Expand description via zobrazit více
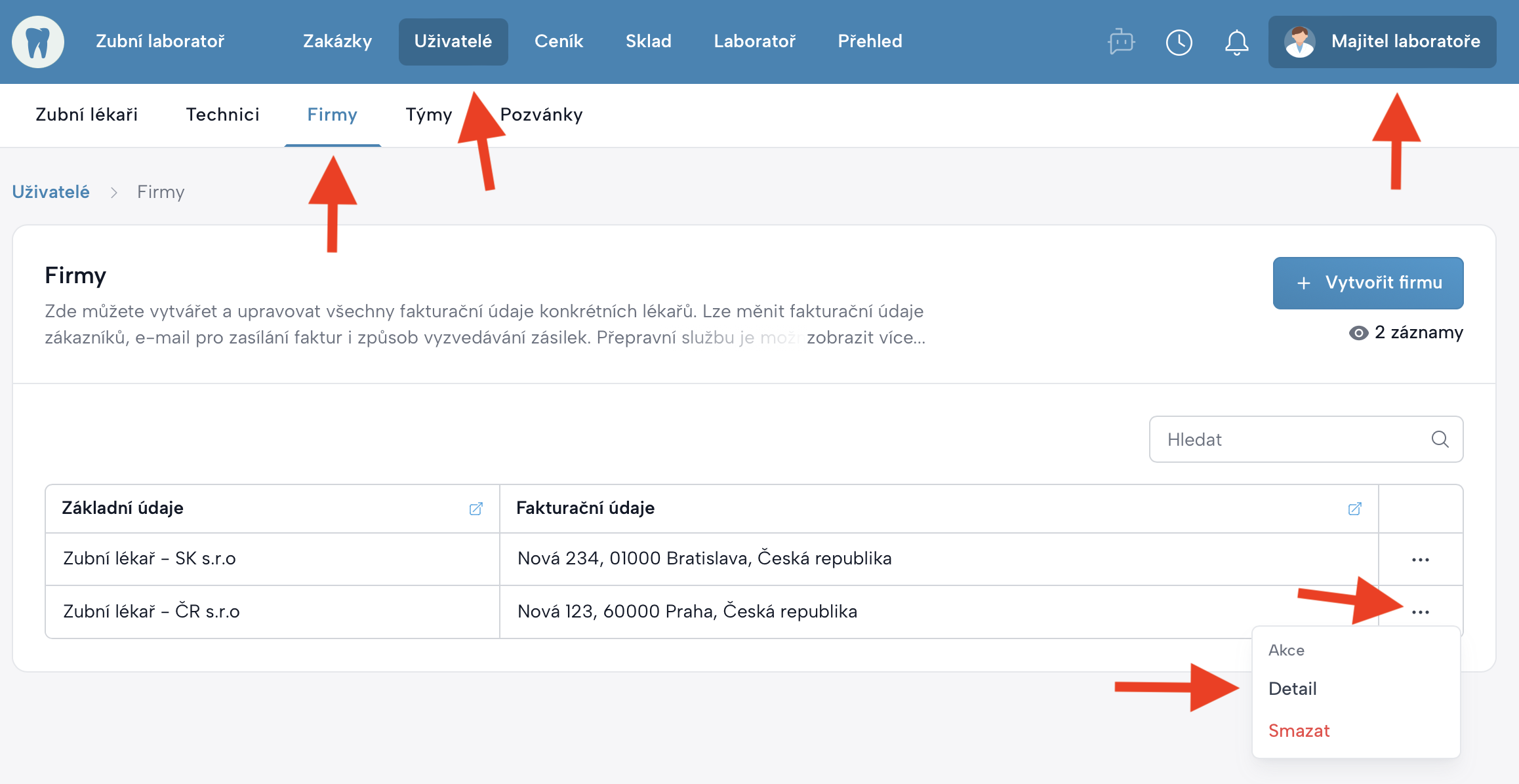This screenshot has width=1519, height=784. click(866, 338)
